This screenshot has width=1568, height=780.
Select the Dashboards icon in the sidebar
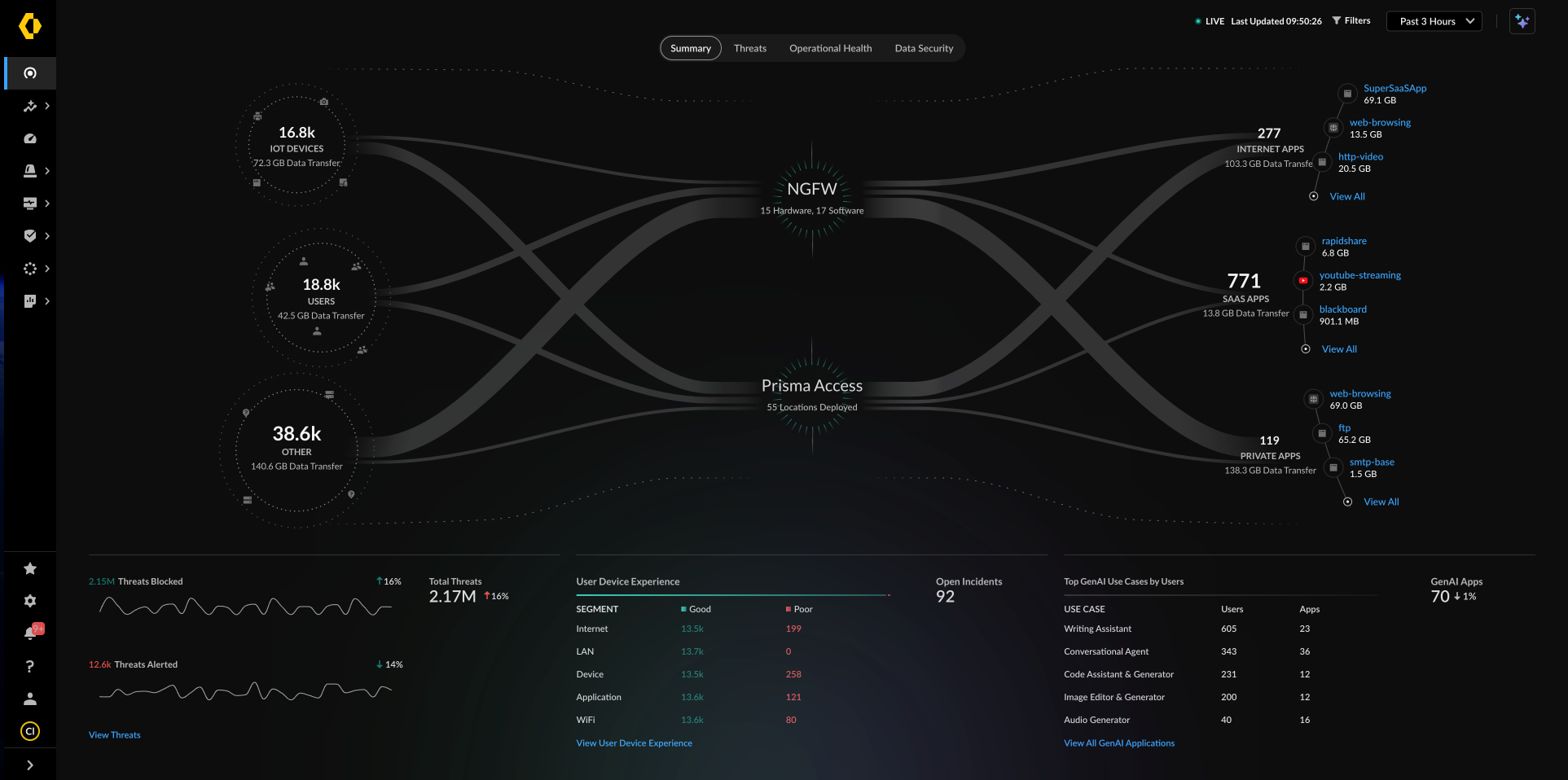click(x=30, y=138)
